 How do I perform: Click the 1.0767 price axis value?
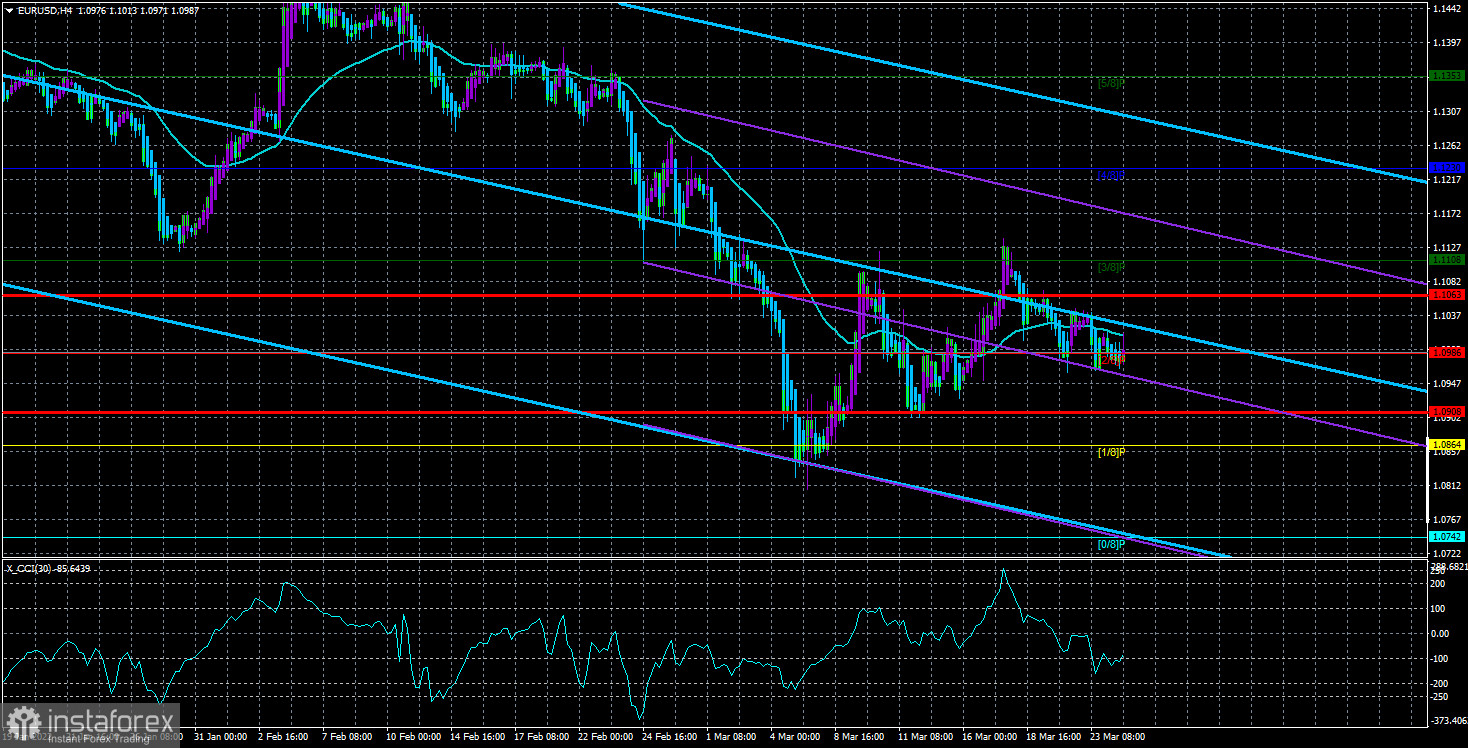click(1447, 520)
